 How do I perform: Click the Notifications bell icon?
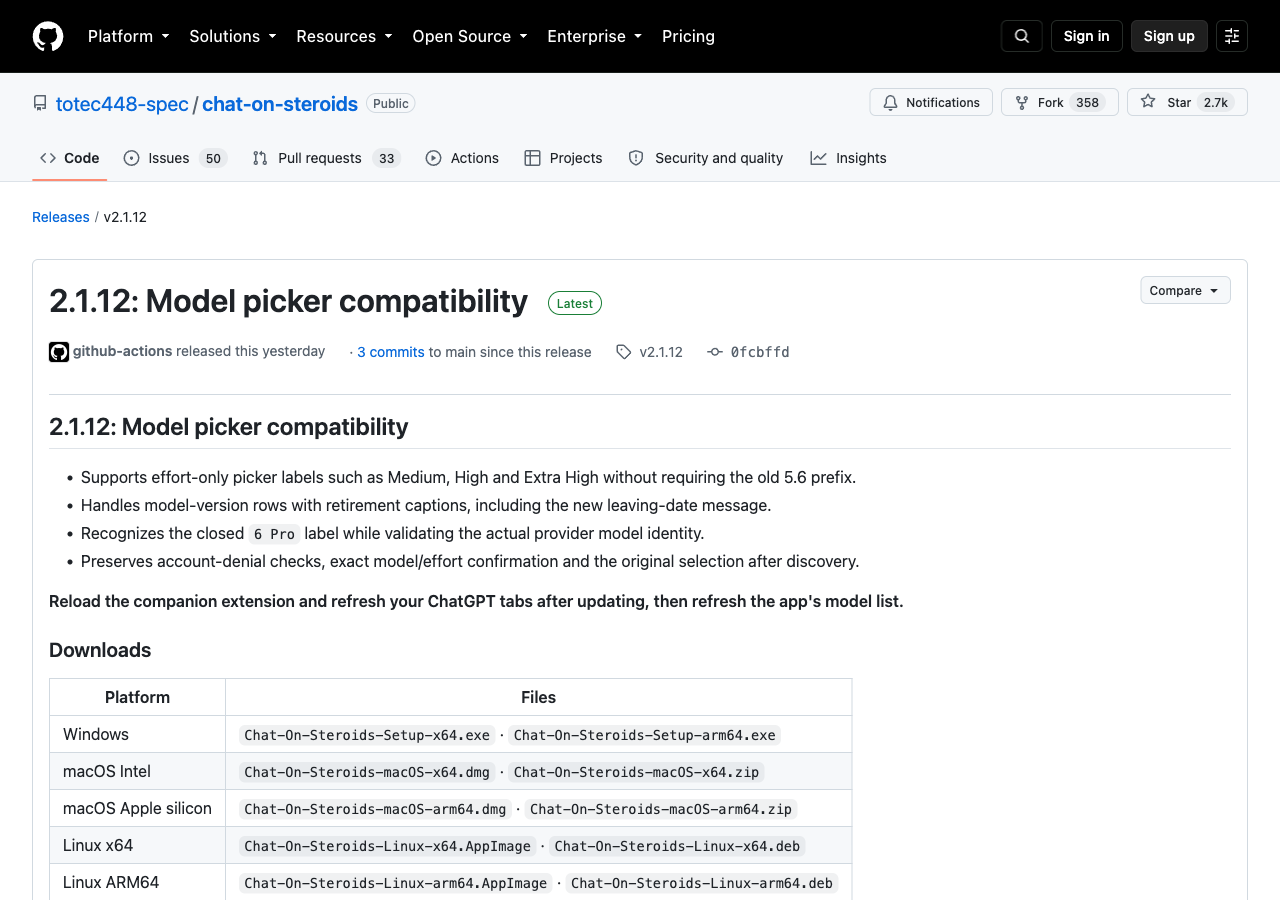point(891,102)
